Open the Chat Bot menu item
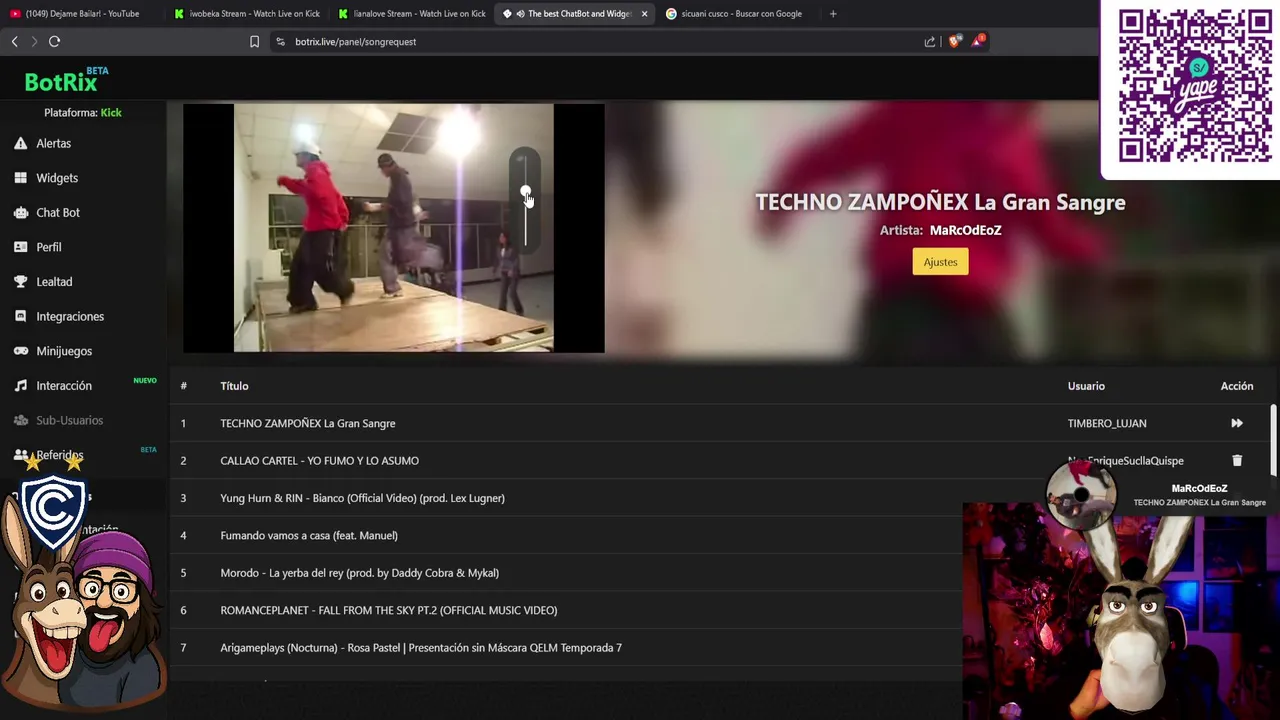The width and height of the screenshot is (1280, 720). [58, 212]
